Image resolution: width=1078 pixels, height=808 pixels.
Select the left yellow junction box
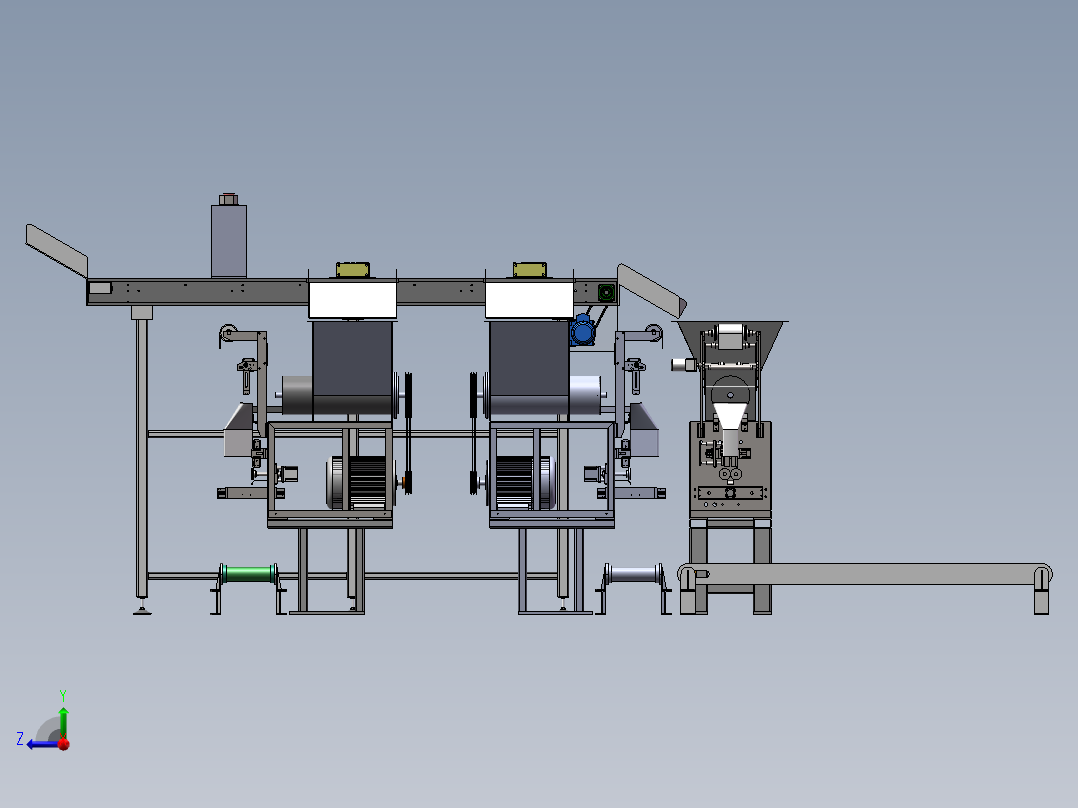pos(353,270)
